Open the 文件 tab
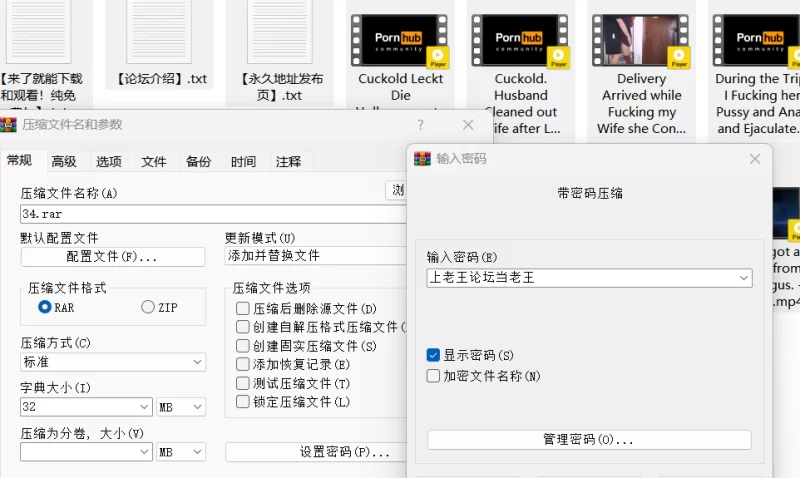 point(154,162)
